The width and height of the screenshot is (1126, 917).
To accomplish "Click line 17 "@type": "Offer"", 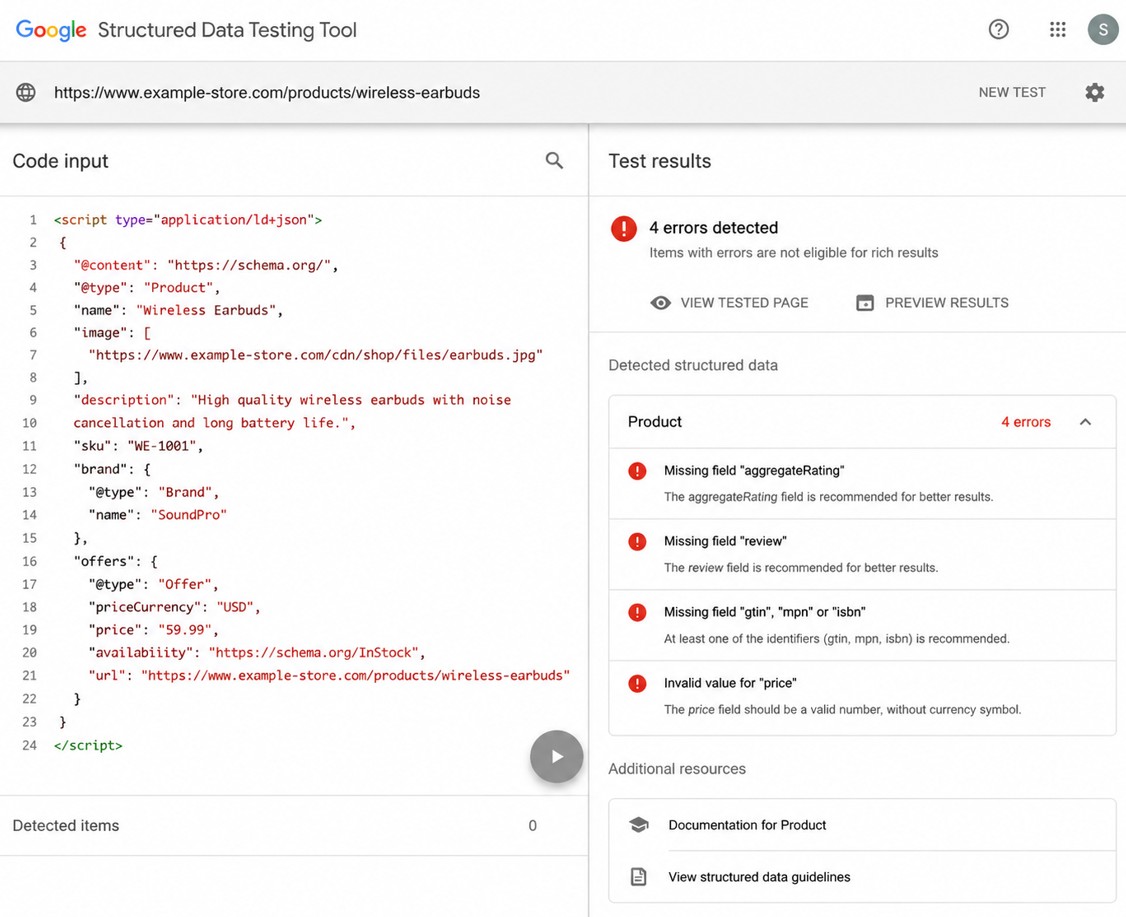I will (154, 585).
